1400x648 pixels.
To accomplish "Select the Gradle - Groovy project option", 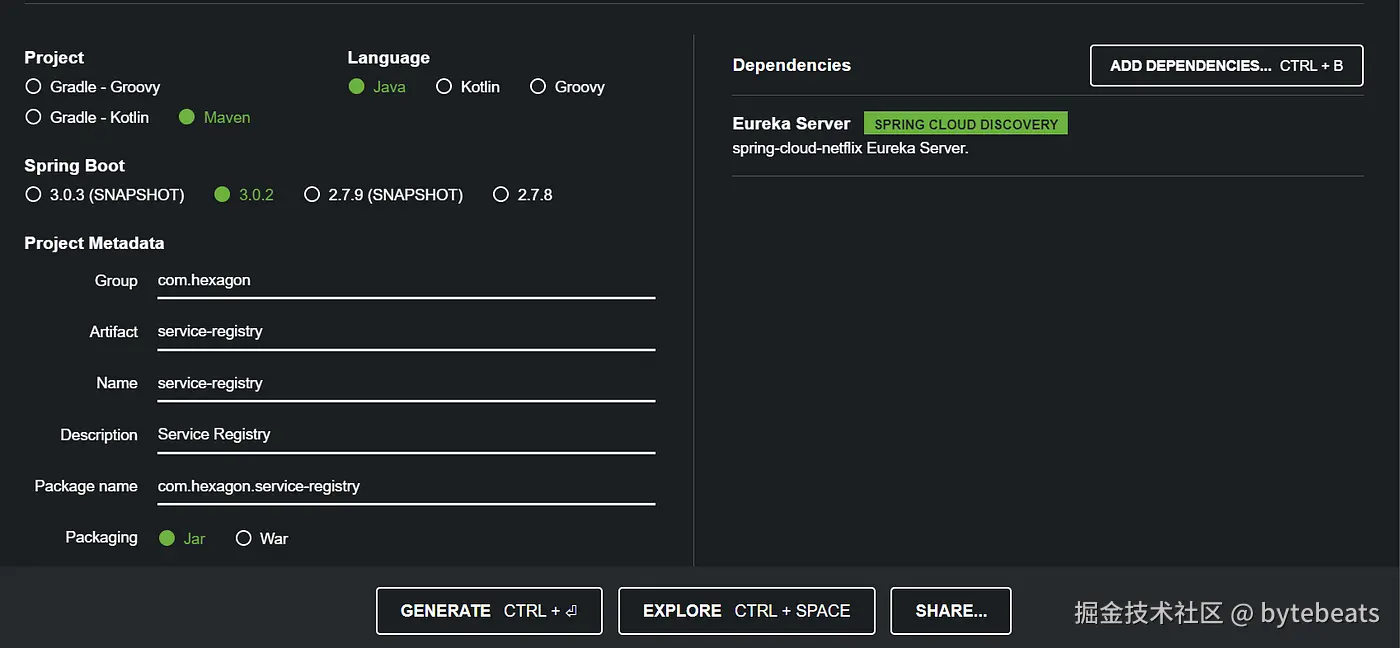I will [x=34, y=87].
